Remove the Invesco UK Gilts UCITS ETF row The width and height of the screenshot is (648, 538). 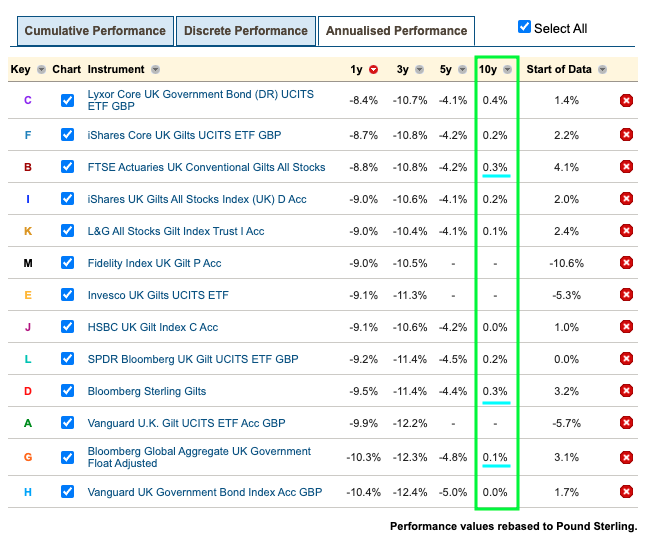(x=627, y=295)
